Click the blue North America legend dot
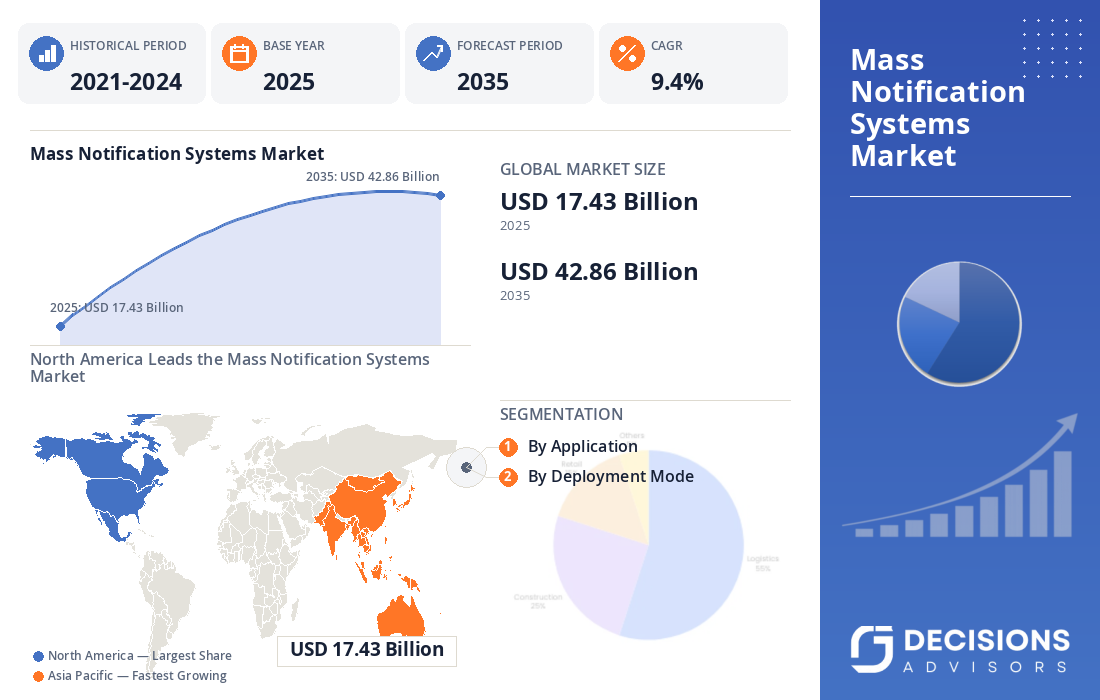 [x=39, y=657]
